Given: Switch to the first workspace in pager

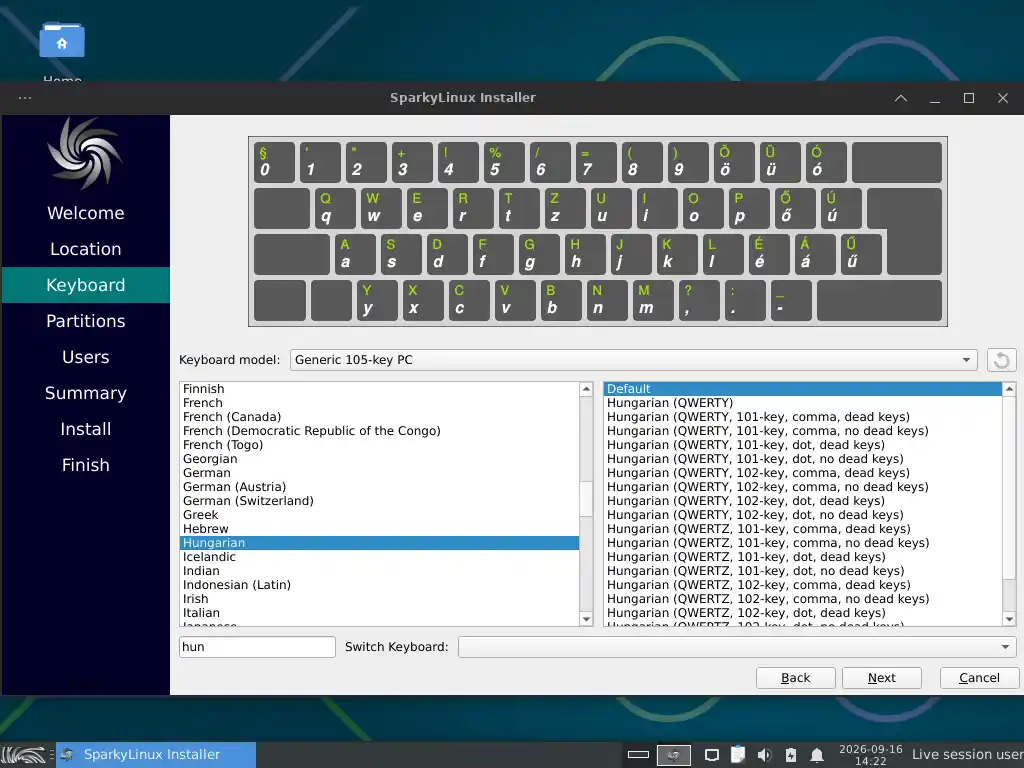Looking at the screenshot, I should (638, 755).
